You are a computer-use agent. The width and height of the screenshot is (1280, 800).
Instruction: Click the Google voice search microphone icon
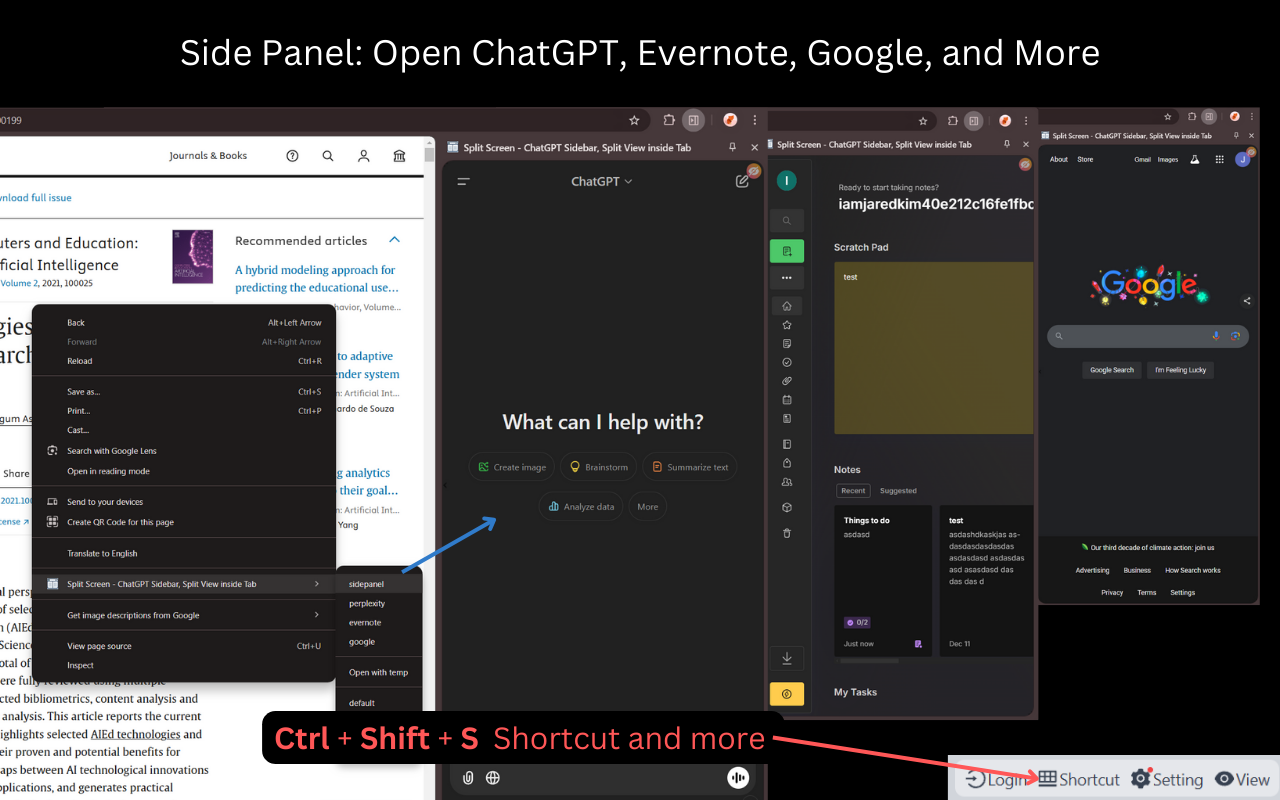pos(1216,336)
